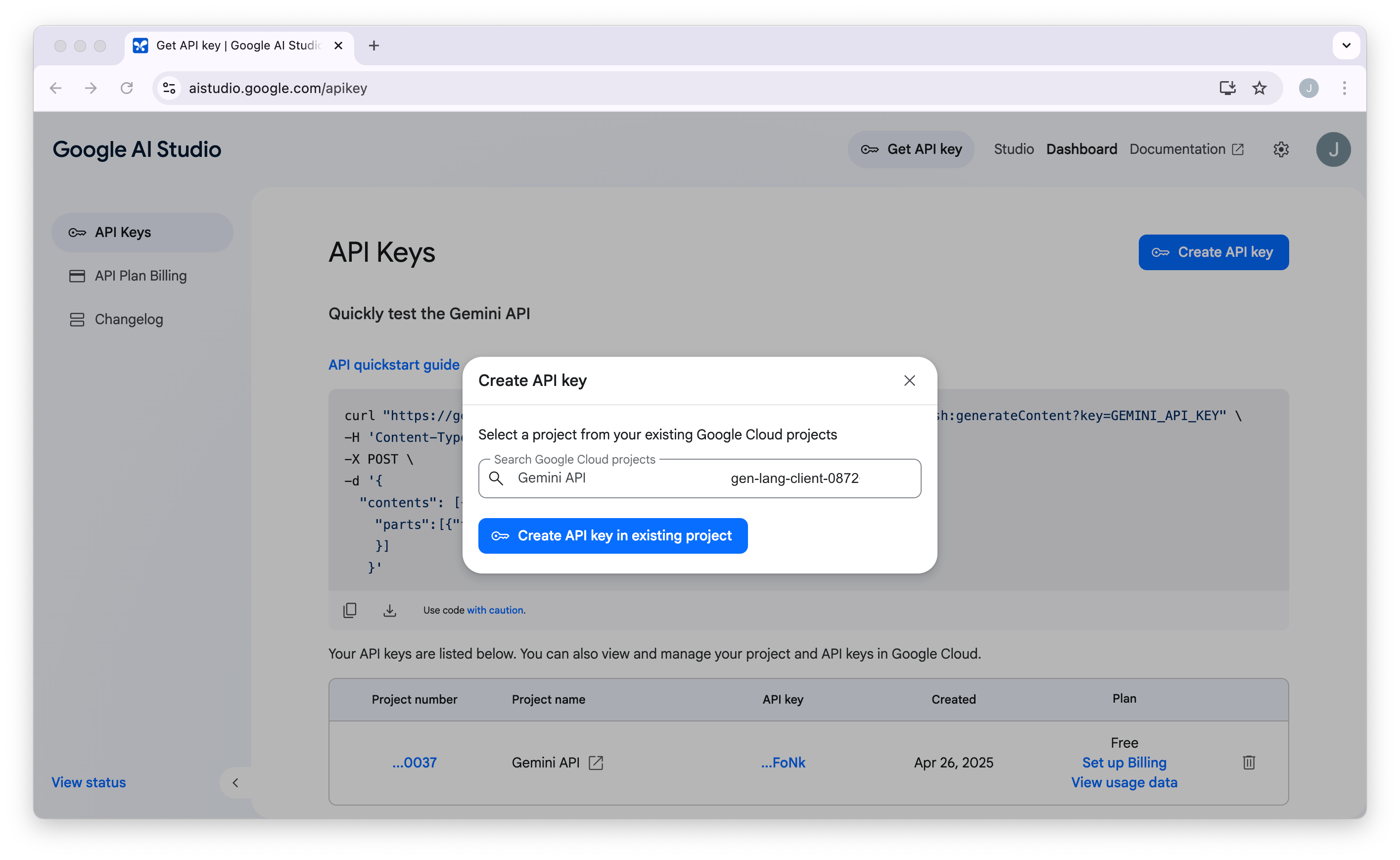Click the Search Google Cloud projects field
1400x860 pixels.
click(x=700, y=478)
